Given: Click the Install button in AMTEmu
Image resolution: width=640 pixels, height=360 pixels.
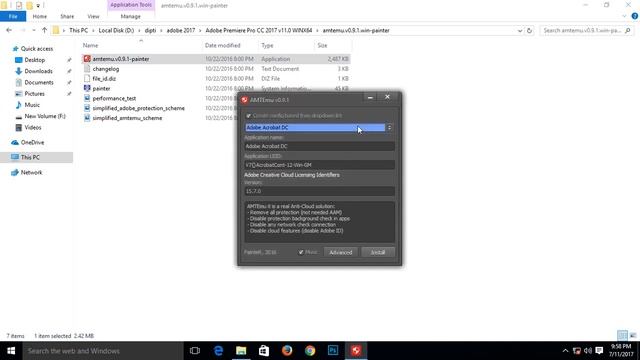Looking at the screenshot, I should [x=378, y=252].
